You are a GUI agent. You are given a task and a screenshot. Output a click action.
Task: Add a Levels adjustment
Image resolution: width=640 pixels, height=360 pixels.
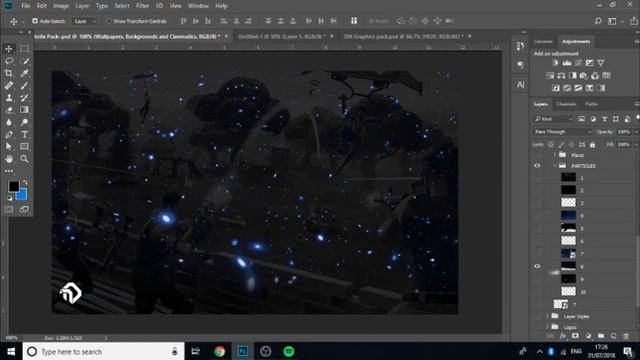point(567,63)
